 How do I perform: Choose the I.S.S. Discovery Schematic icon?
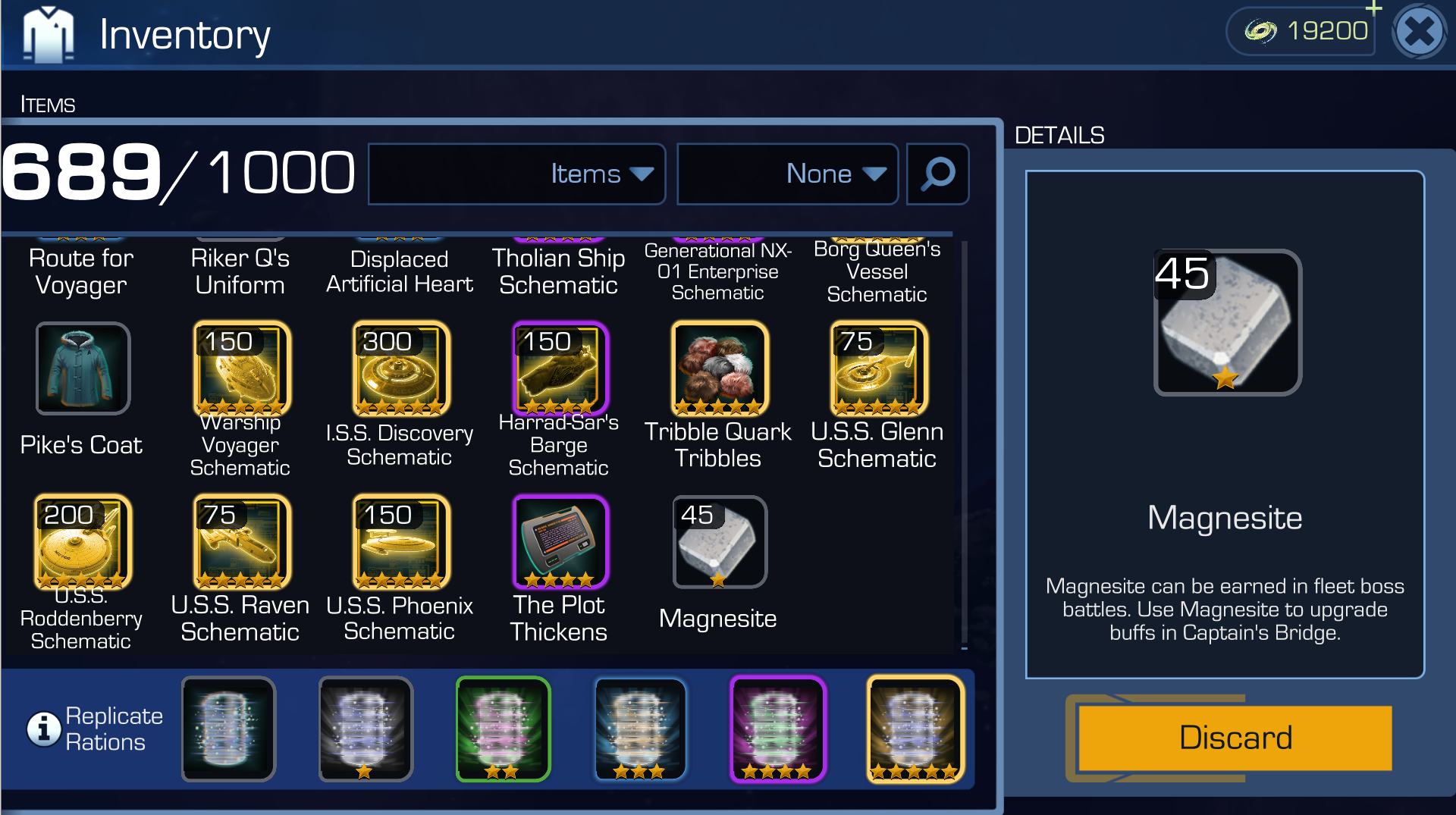click(401, 368)
